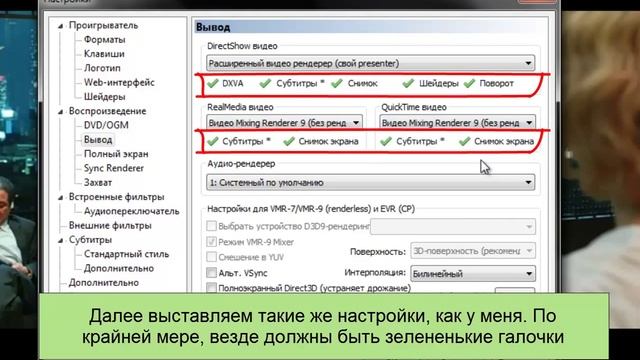
Task: Select Проигрыватель tree label
Action: click(x=103, y=25)
